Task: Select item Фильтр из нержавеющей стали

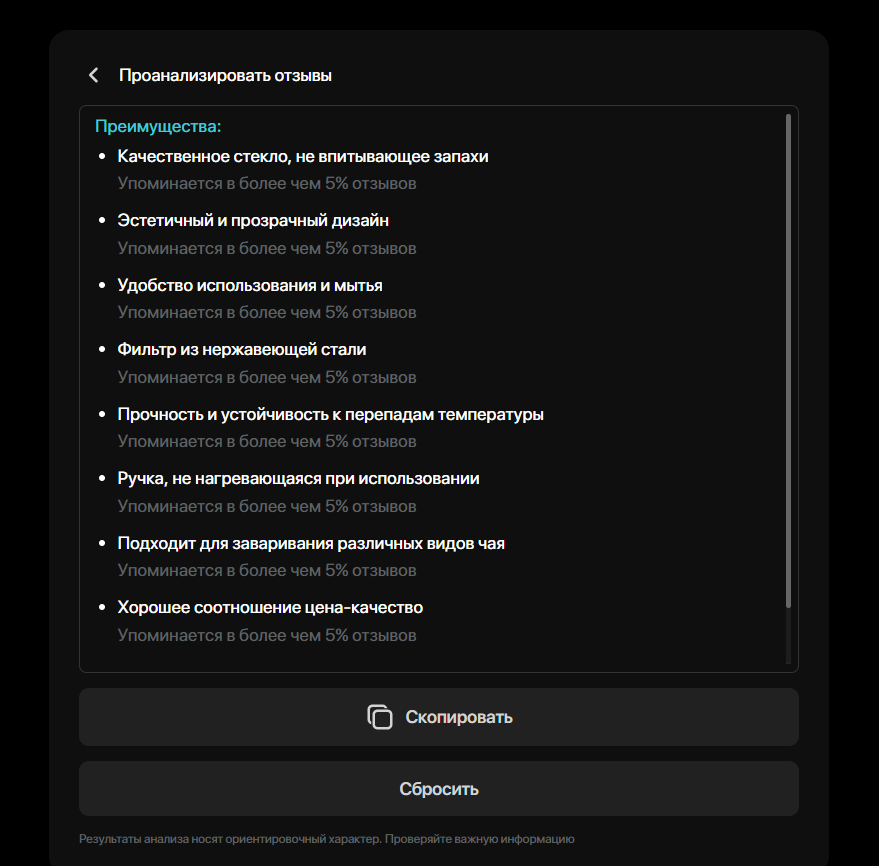Action: point(242,349)
